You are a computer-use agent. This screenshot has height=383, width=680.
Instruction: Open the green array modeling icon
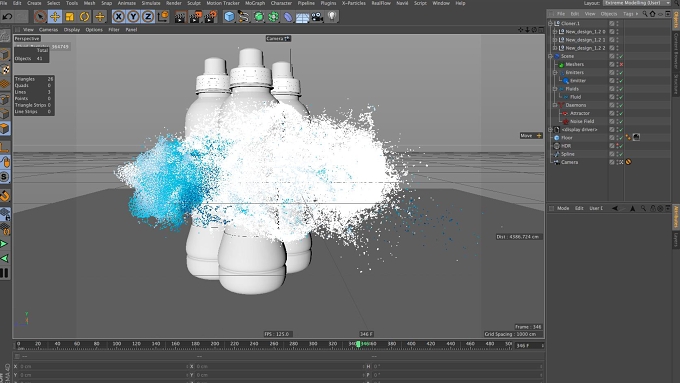(273, 17)
